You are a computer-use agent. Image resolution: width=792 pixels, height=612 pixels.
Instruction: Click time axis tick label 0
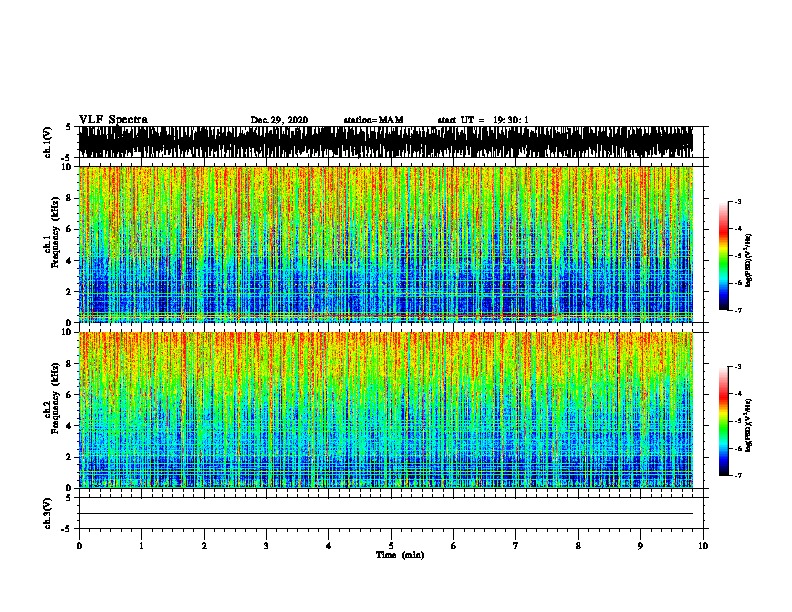click(x=79, y=546)
